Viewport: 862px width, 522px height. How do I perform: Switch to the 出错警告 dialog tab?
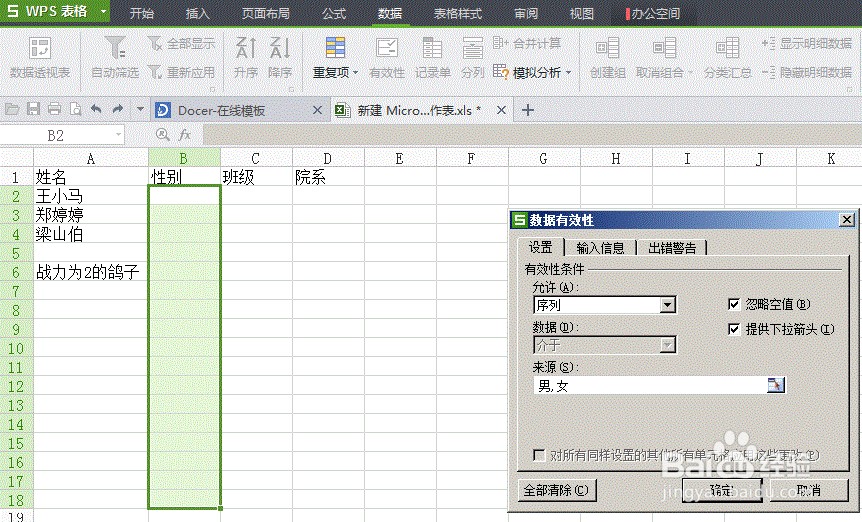pyautogui.click(x=672, y=248)
